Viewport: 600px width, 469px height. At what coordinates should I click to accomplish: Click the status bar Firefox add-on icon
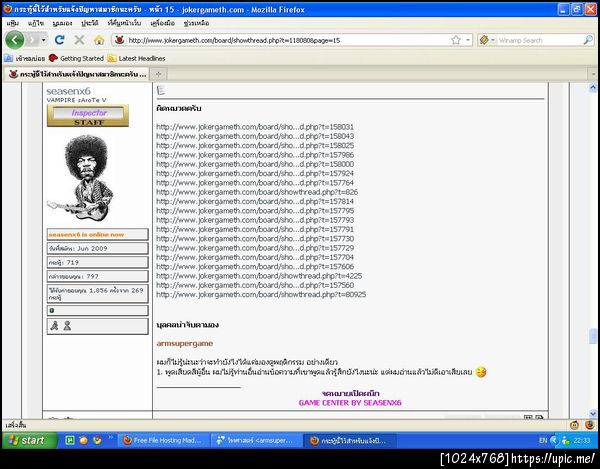point(590,425)
